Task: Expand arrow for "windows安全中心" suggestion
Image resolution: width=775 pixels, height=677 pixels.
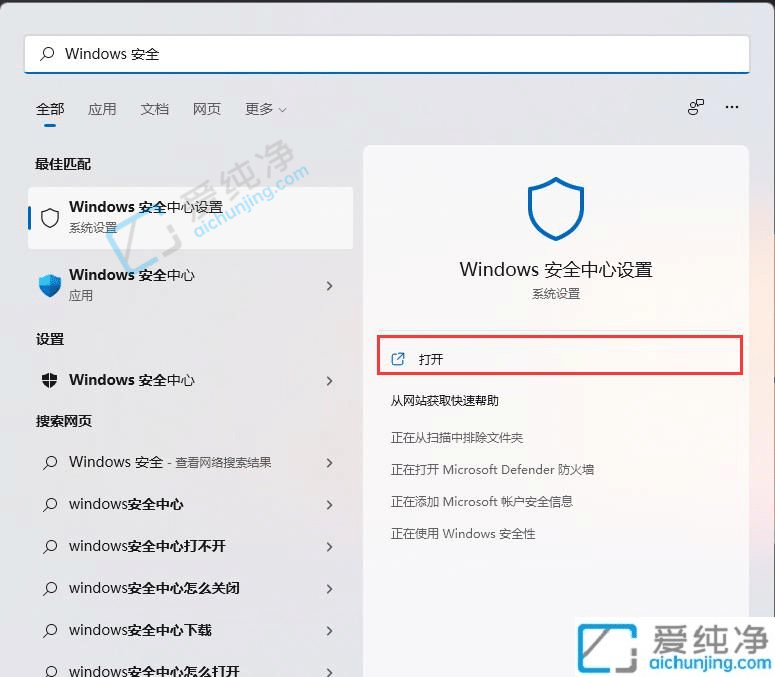Action: coord(329,505)
